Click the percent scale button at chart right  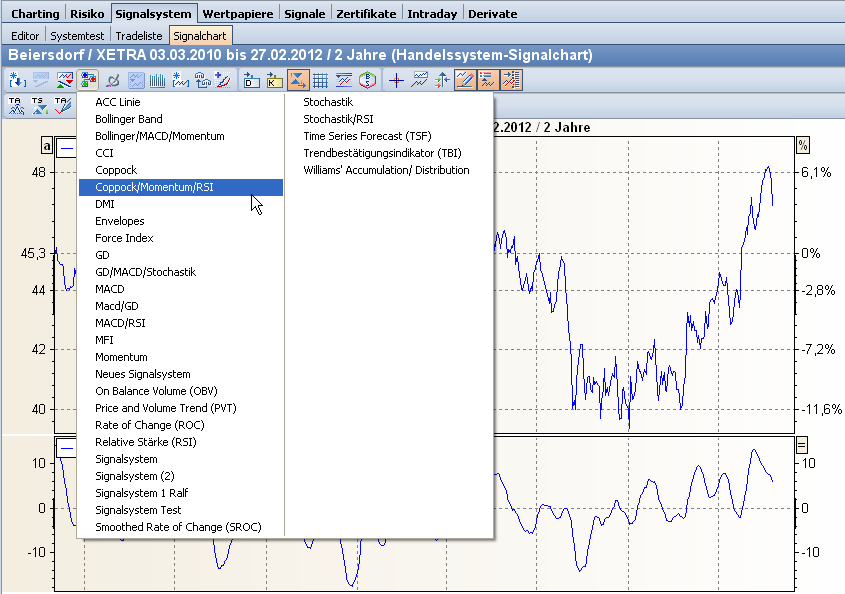802,146
